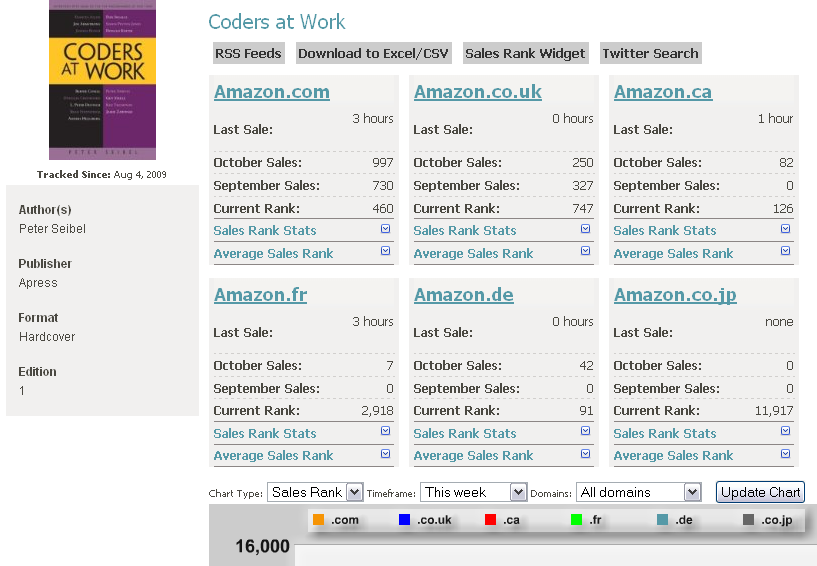Click Amazon.co.uk Current Rank value 747
817x566 pixels.
point(583,208)
